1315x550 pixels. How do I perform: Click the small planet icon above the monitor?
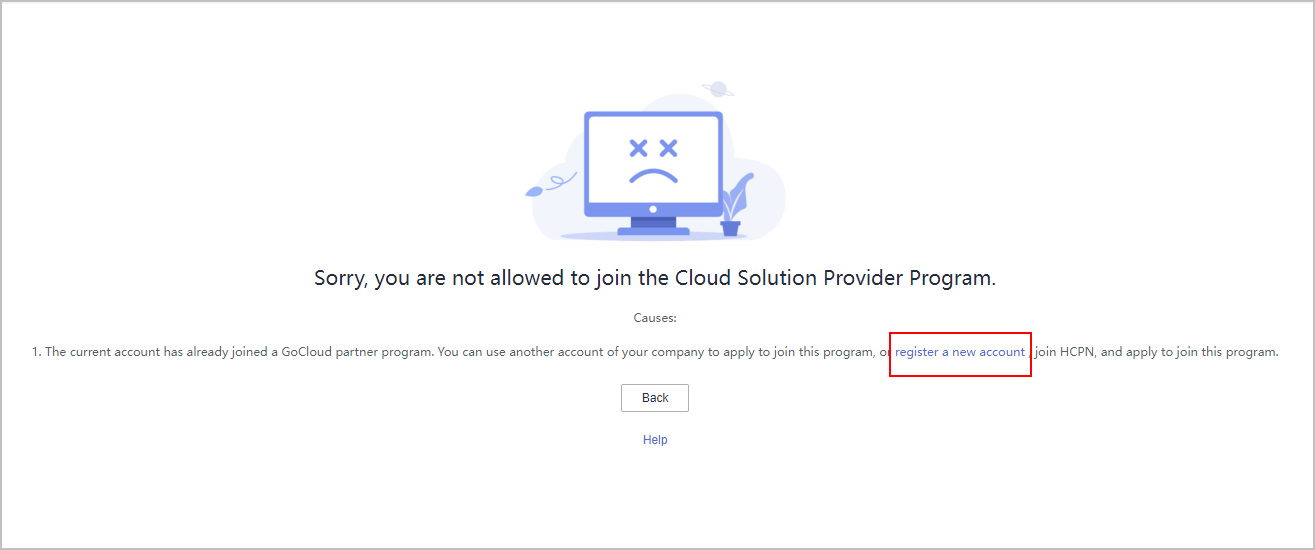717,89
